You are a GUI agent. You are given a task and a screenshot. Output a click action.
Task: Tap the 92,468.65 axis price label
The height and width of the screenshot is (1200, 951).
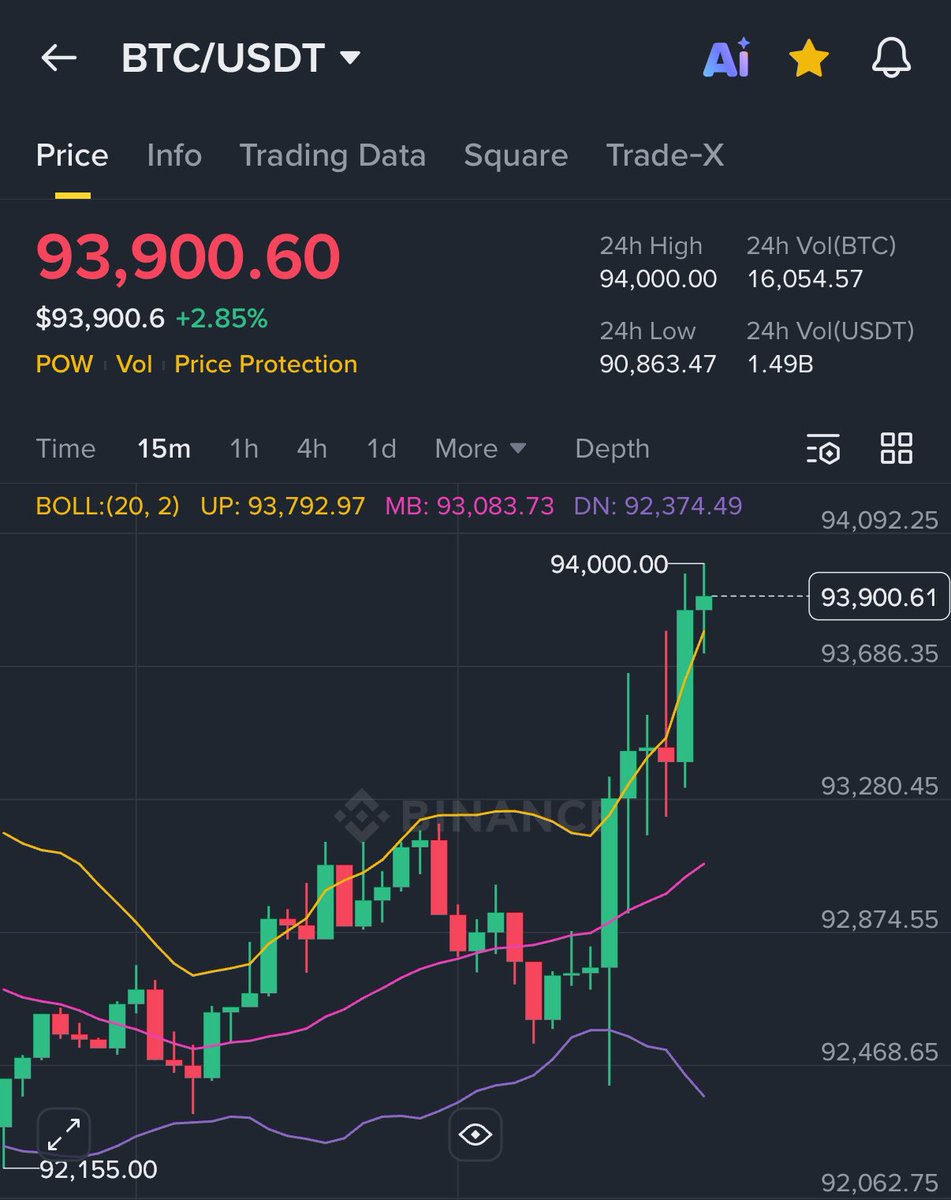pyautogui.click(x=880, y=1052)
